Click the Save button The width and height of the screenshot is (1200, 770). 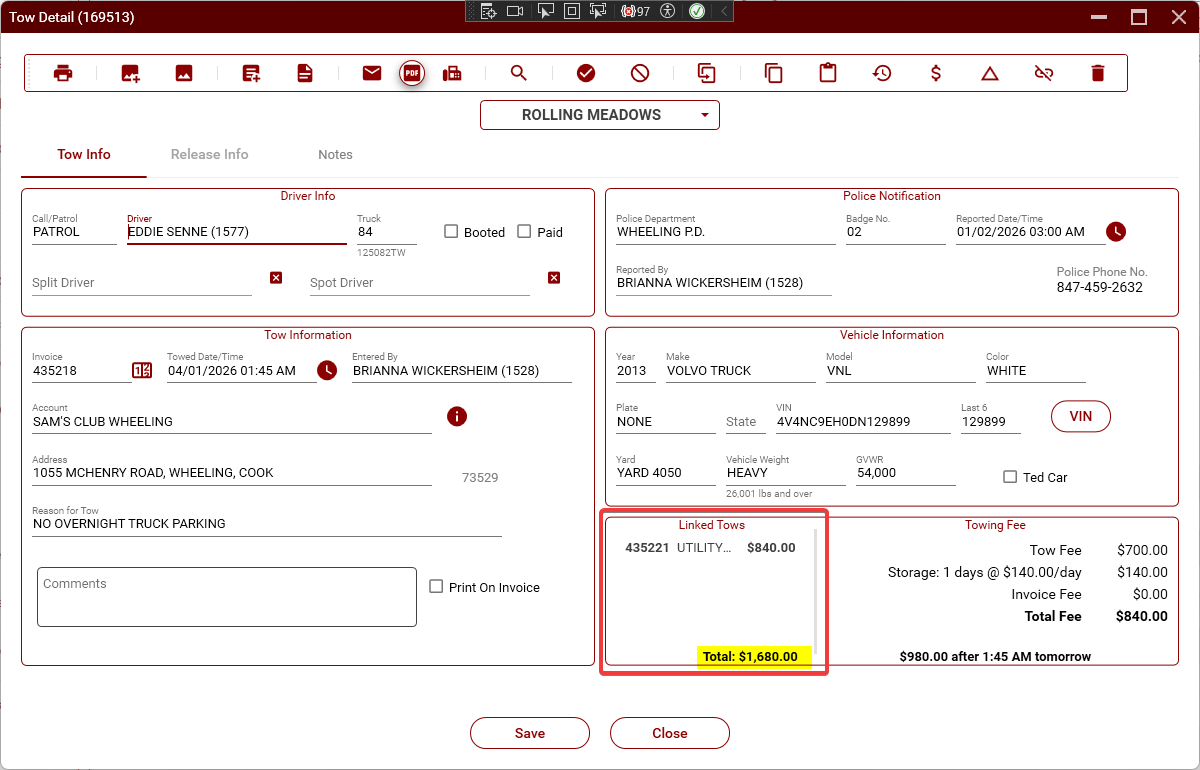tap(530, 733)
